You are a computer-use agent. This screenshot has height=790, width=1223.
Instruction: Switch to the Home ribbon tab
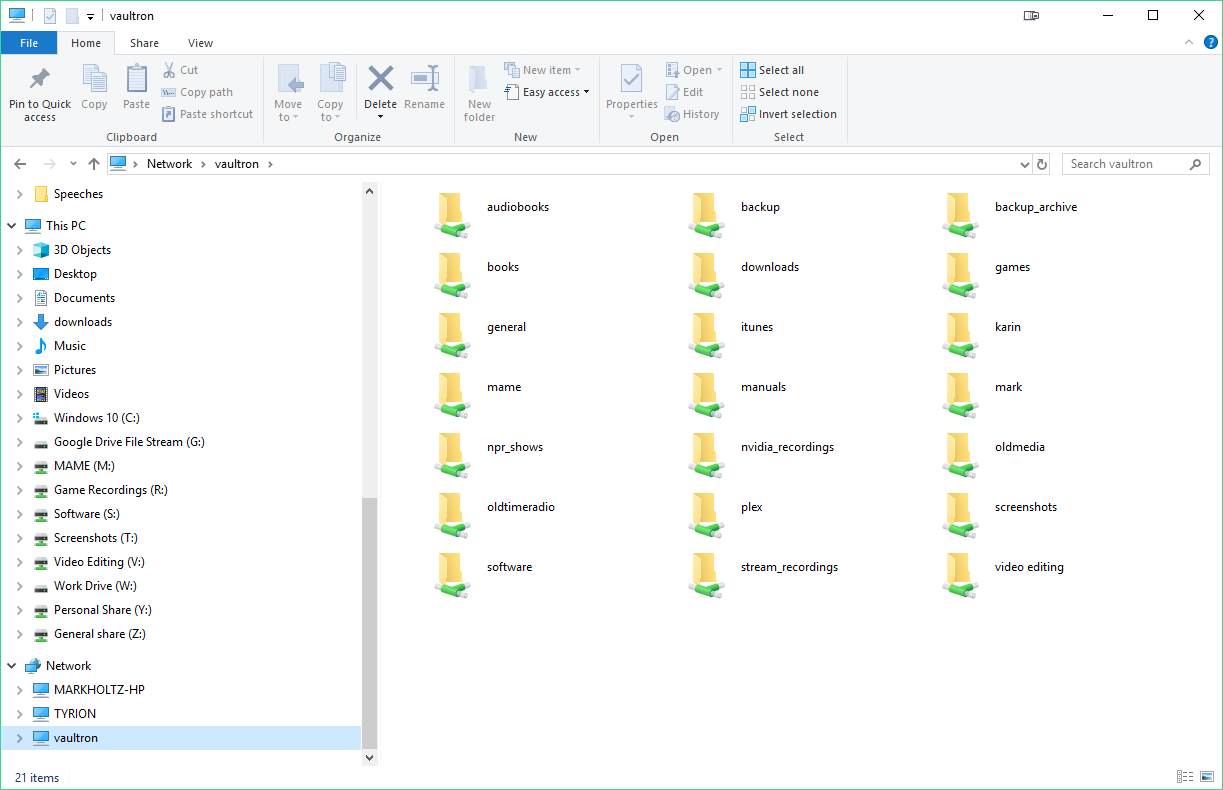coord(86,43)
